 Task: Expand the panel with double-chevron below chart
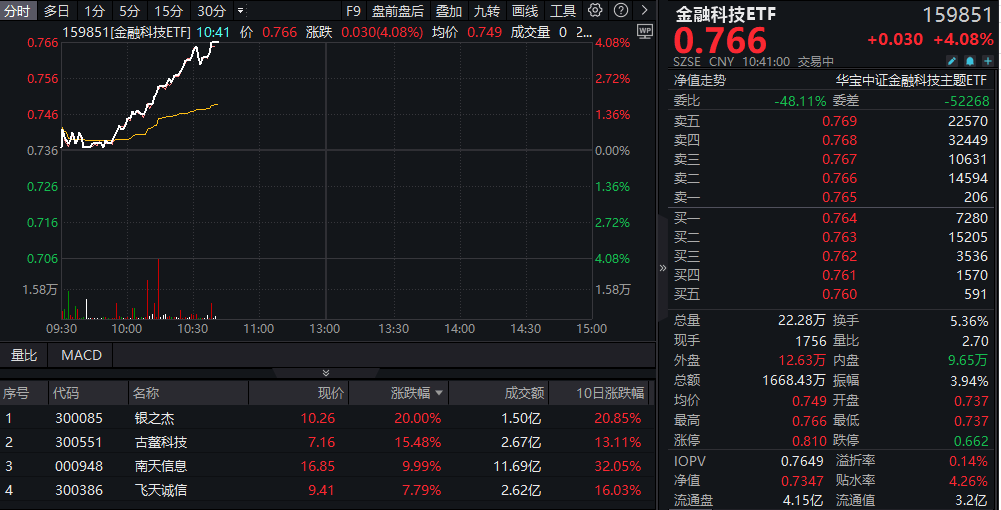click(325, 373)
